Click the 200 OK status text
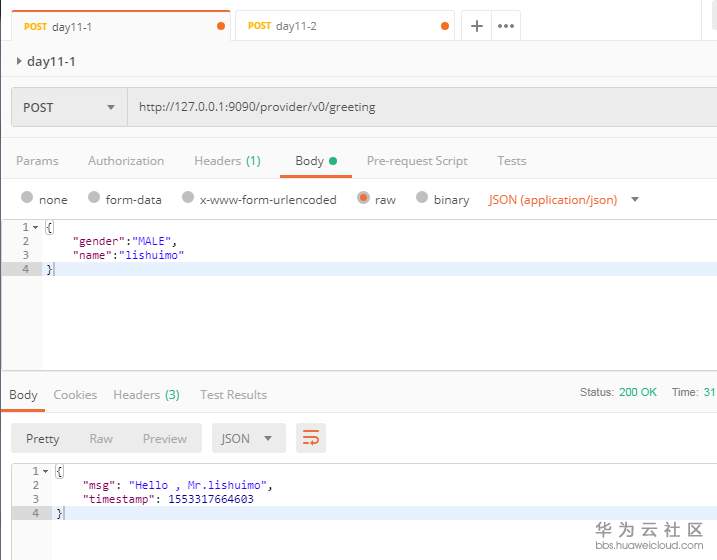The height and width of the screenshot is (560, 717). (x=637, y=392)
